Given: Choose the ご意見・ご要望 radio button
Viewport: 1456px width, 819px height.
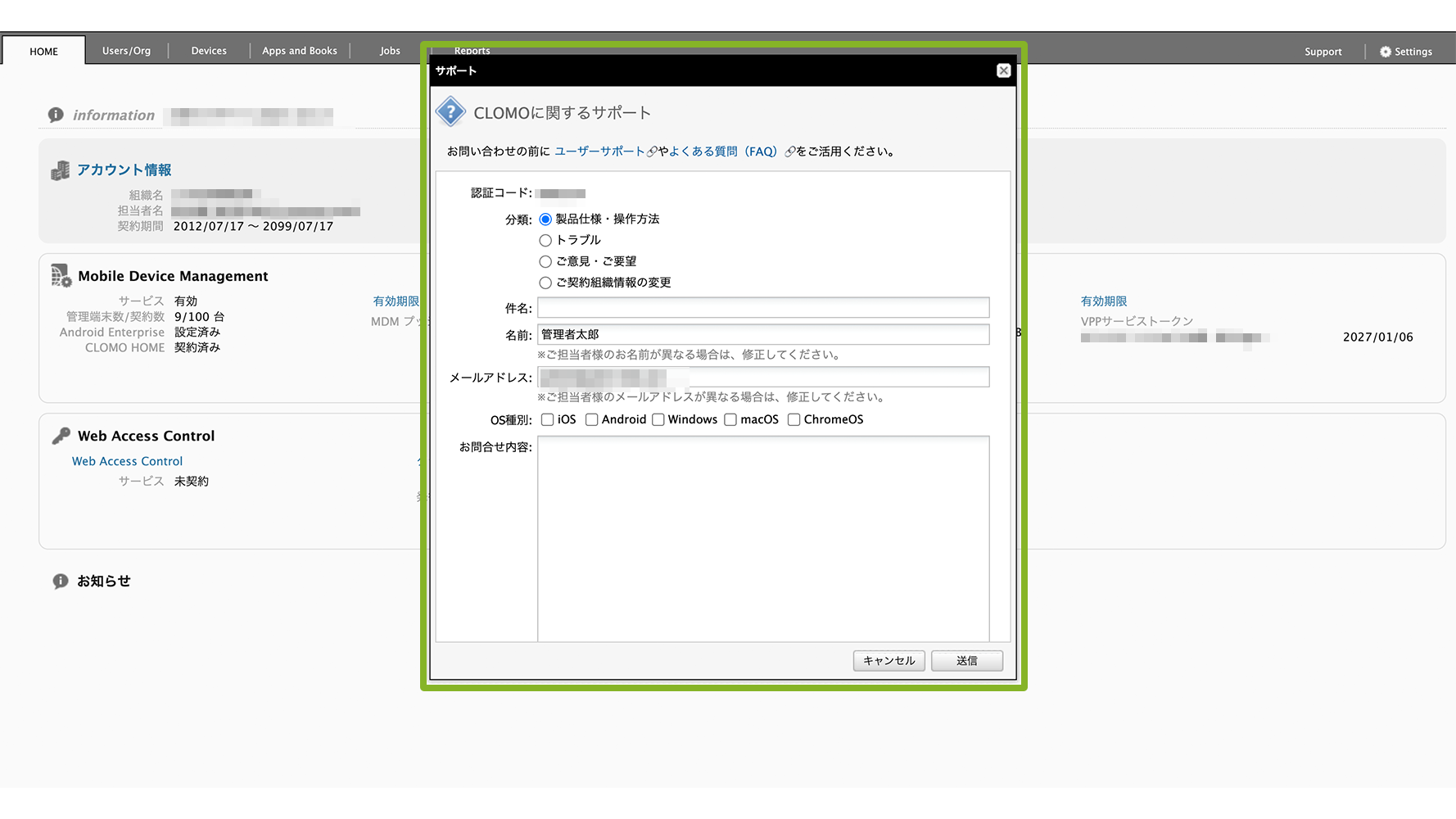Looking at the screenshot, I should pyautogui.click(x=545, y=262).
